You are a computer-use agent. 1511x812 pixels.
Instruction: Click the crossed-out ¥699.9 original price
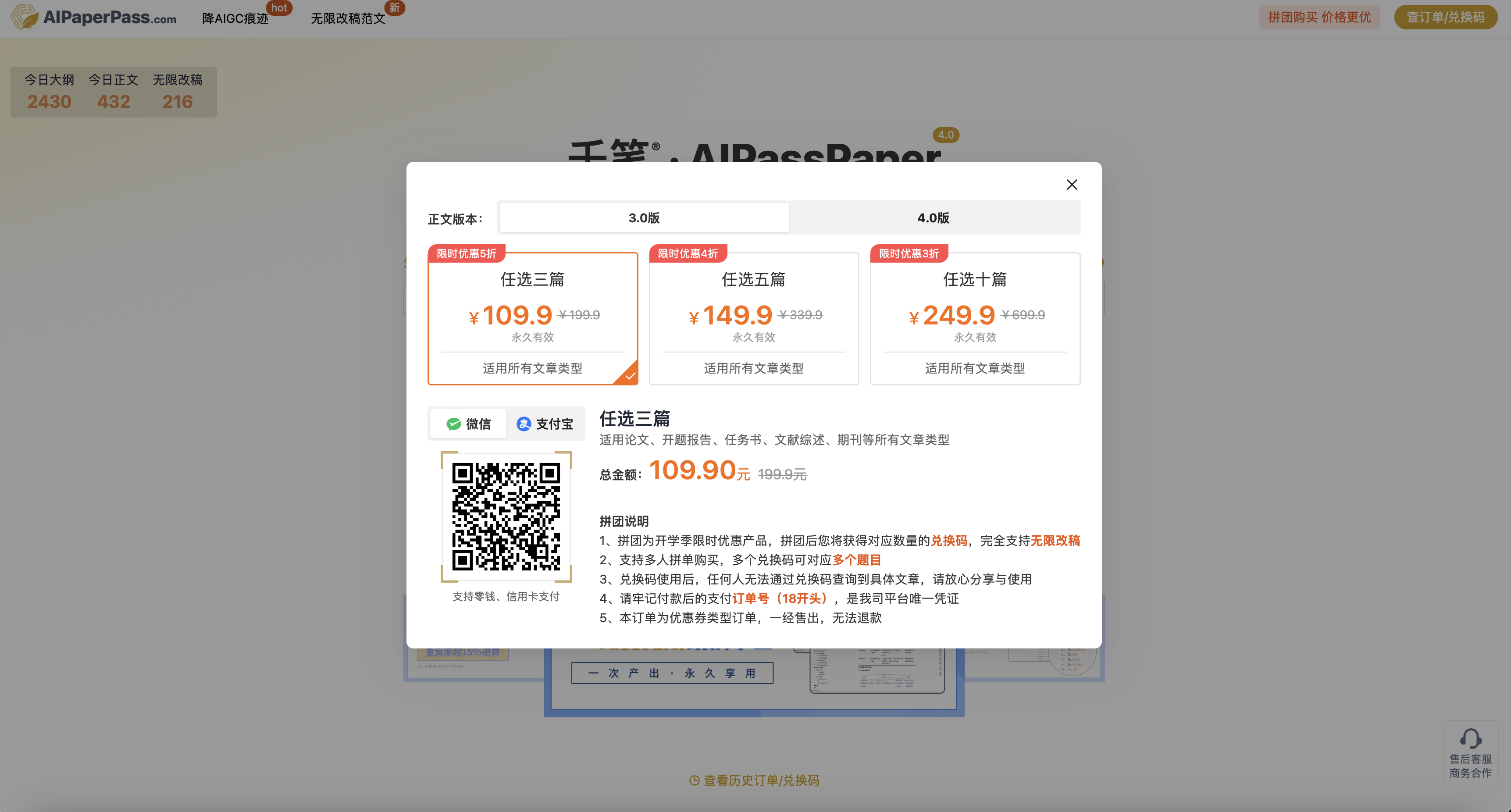1023,315
